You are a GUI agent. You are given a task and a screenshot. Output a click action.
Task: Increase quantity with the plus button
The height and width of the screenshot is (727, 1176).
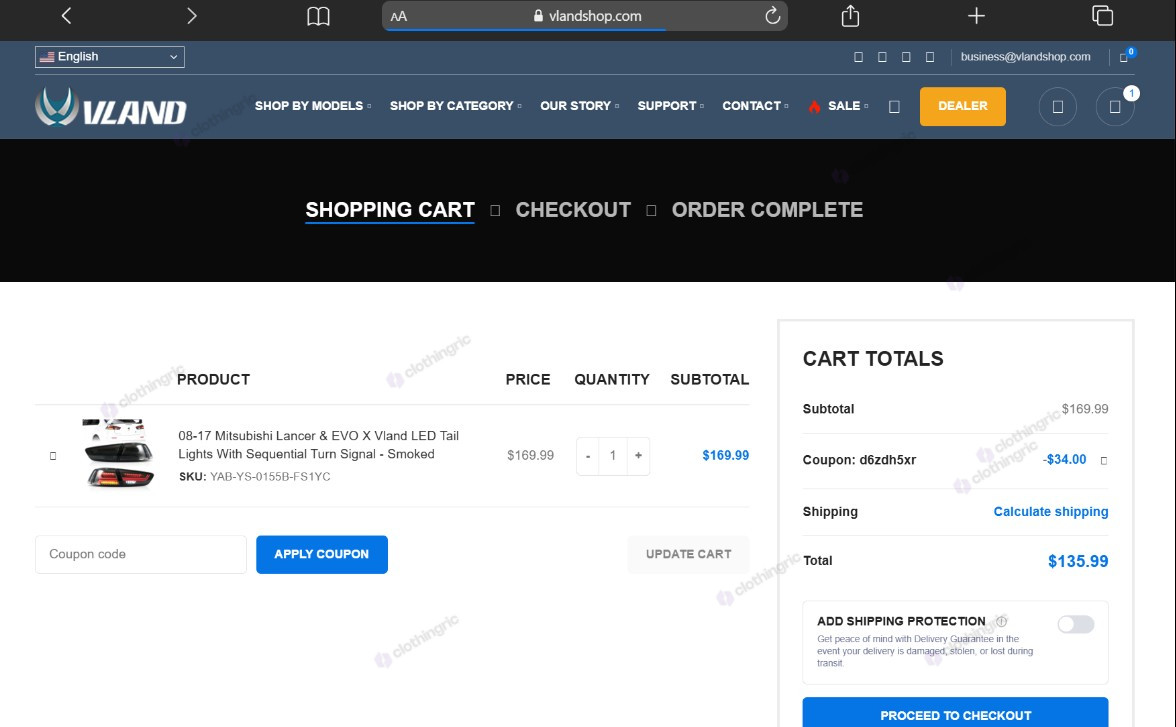pyautogui.click(x=638, y=455)
